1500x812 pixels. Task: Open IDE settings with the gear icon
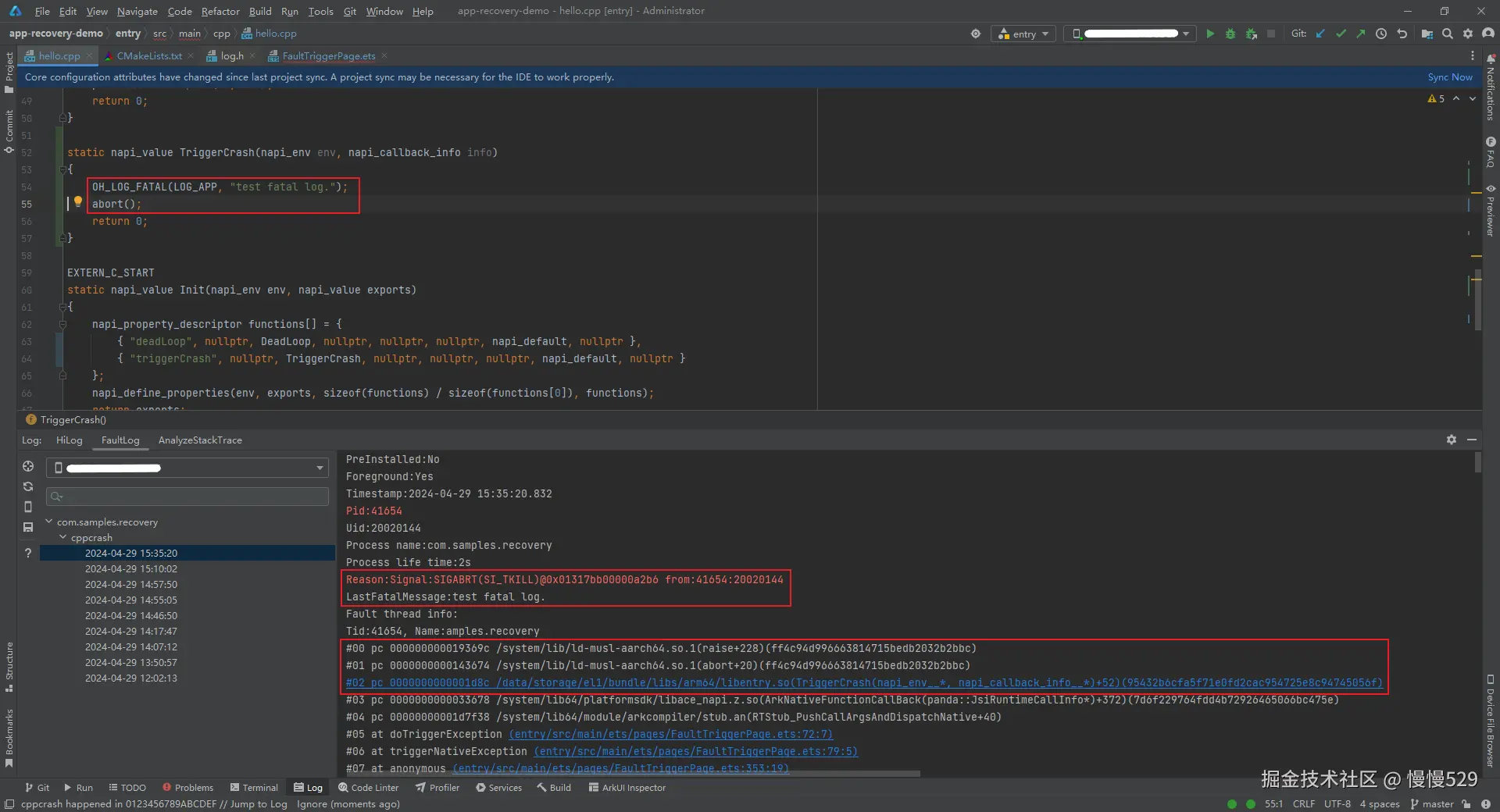tap(1469, 34)
